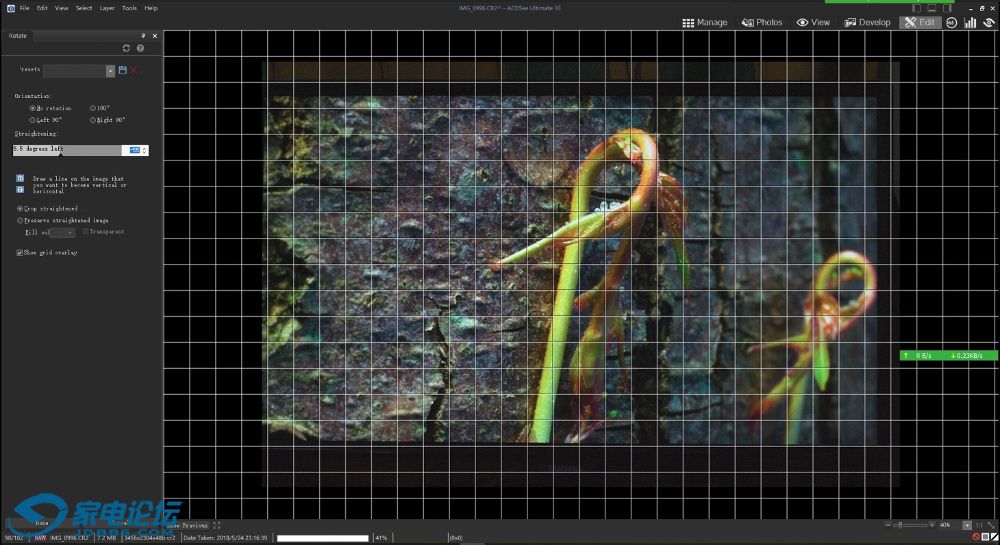Switch to Manage mode
Image resolution: width=1000 pixels, height=545 pixels.
(705, 22)
